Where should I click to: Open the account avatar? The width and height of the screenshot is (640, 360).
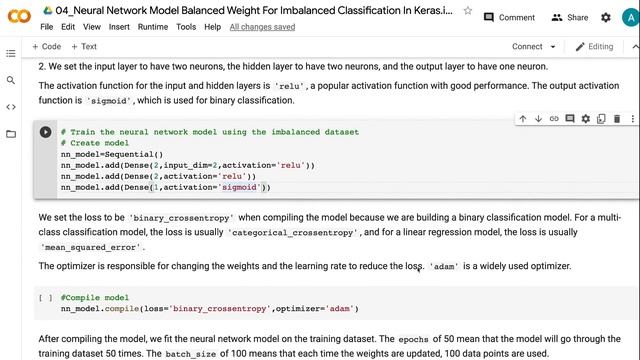(x=631, y=18)
